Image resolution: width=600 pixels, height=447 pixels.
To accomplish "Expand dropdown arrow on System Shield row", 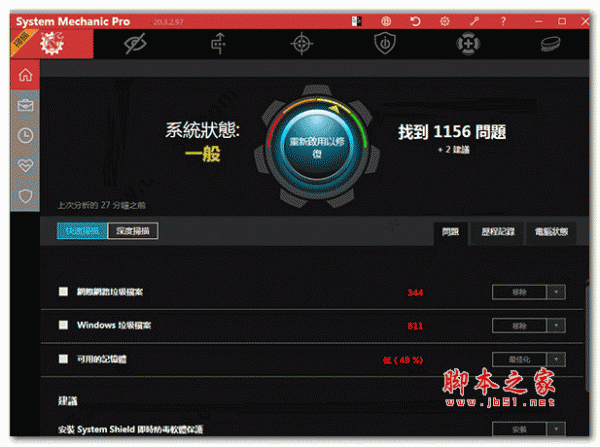I will [x=556, y=429].
